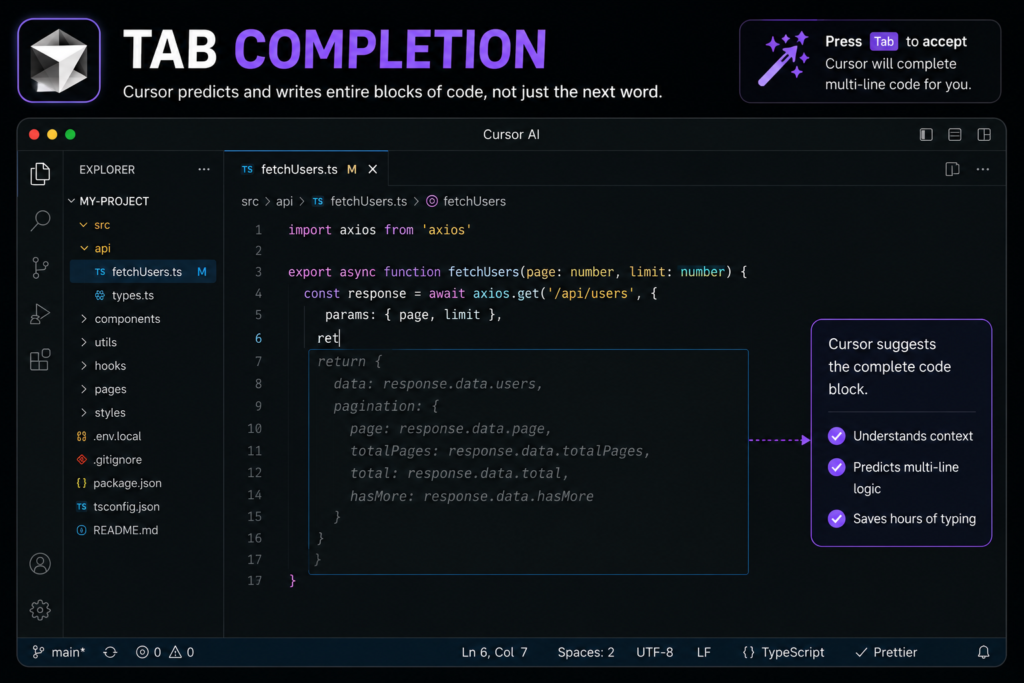
Task: Click the README.md info icon
Action: point(82,530)
